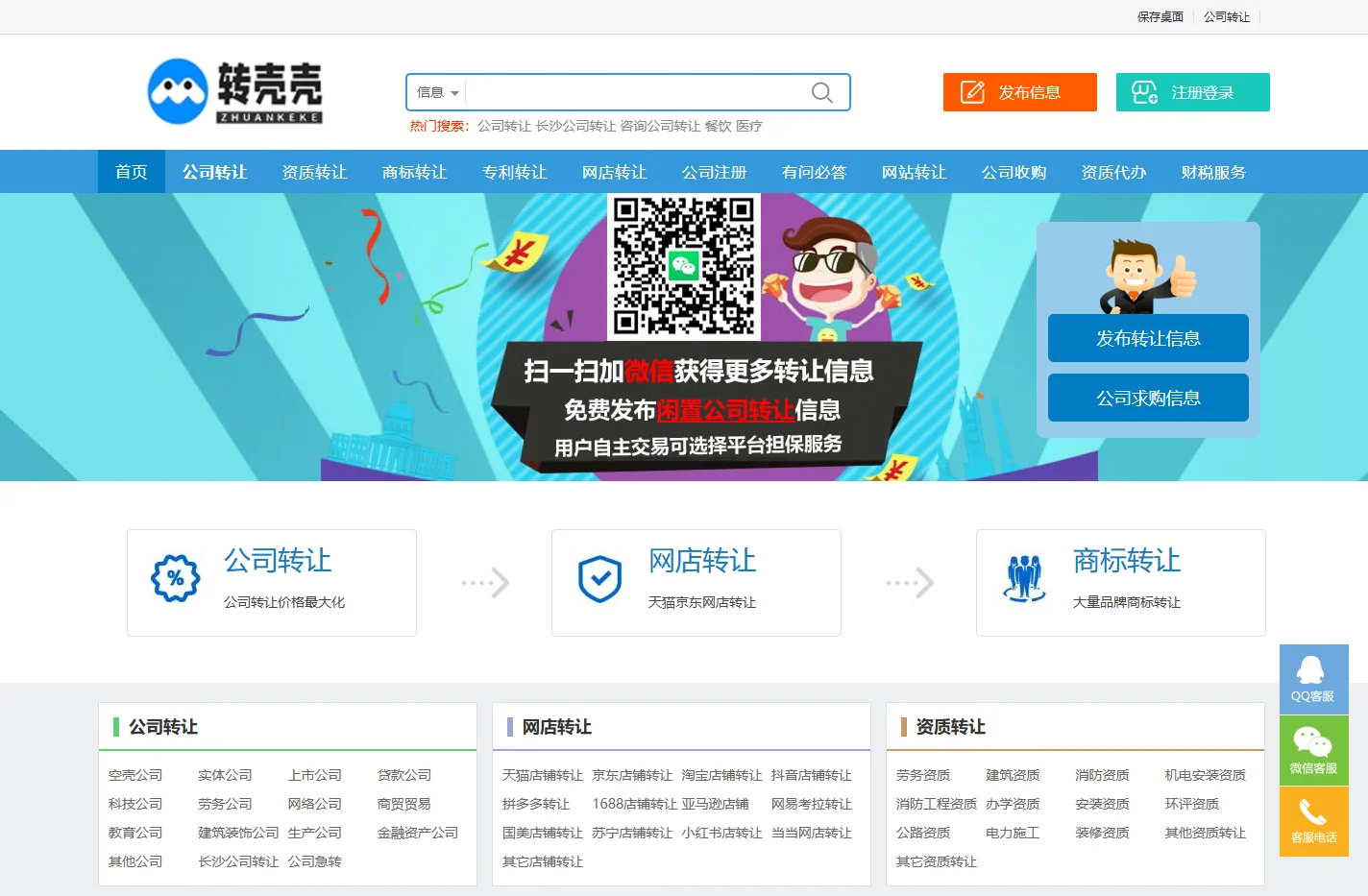Click 机电安装资质 link

point(1206,775)
